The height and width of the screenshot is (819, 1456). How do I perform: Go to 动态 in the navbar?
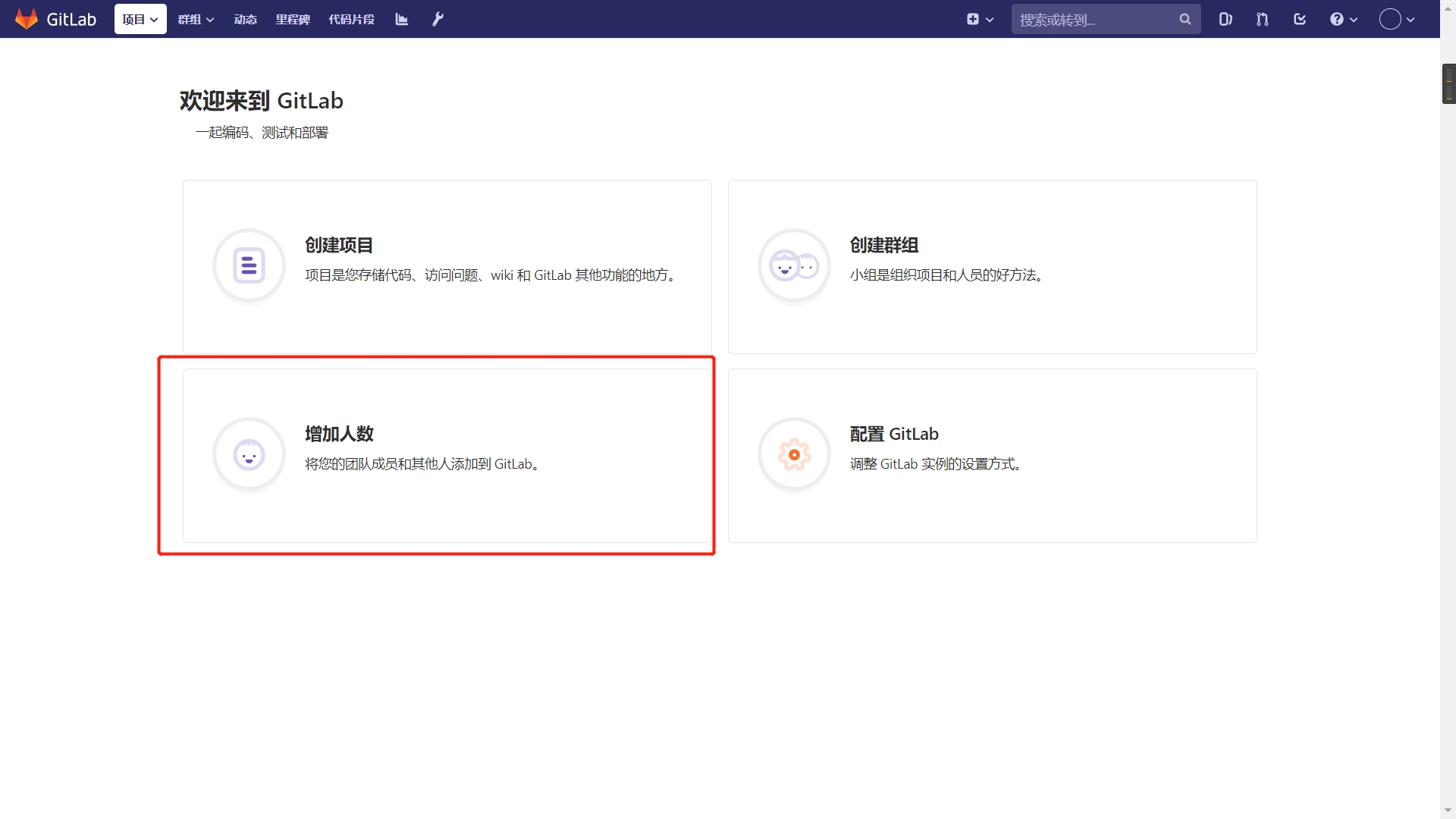coord(245,20)
